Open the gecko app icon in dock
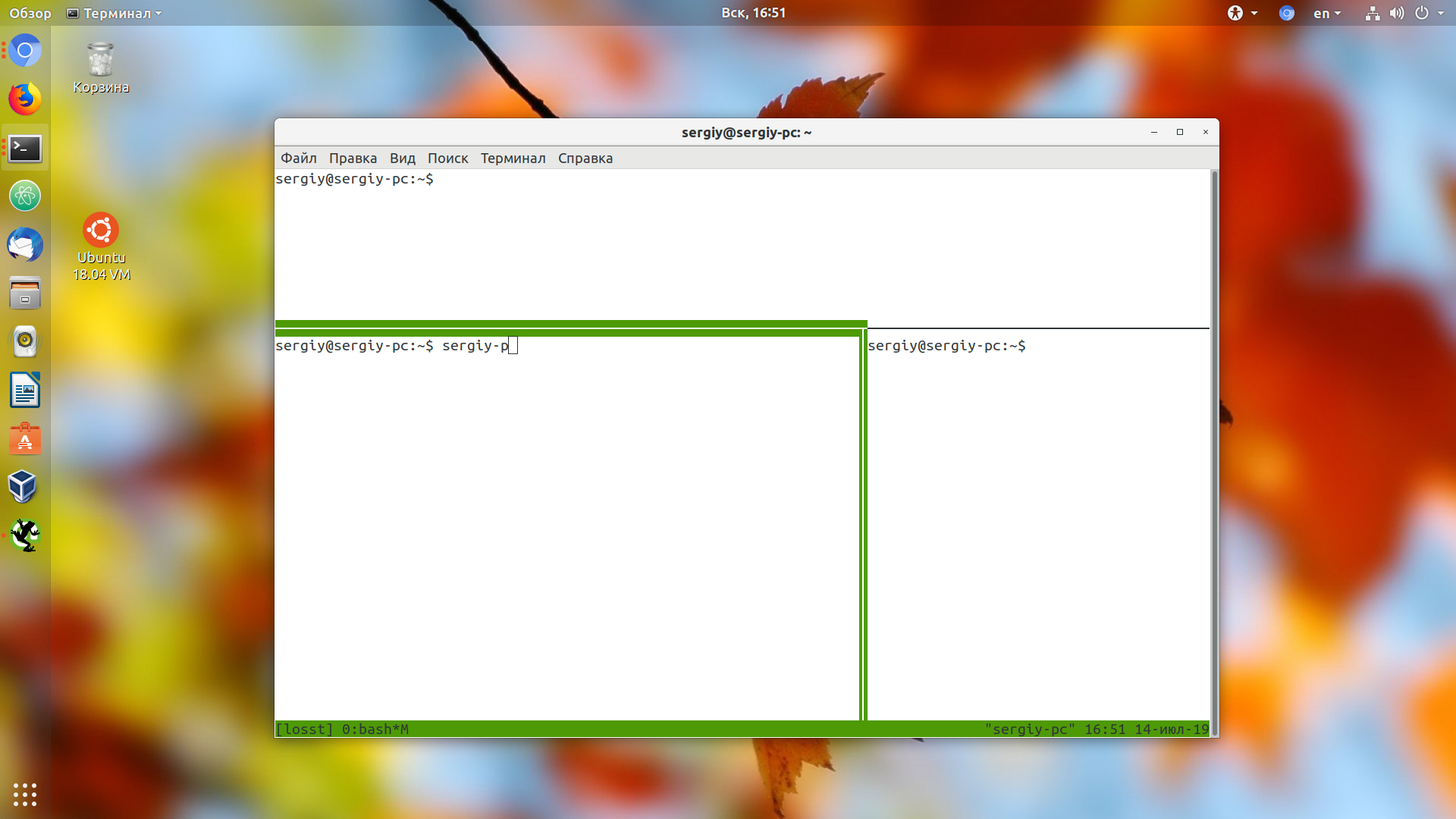Image resolution: width=1456 pixels, height=819 pixels. click(25, 535)
